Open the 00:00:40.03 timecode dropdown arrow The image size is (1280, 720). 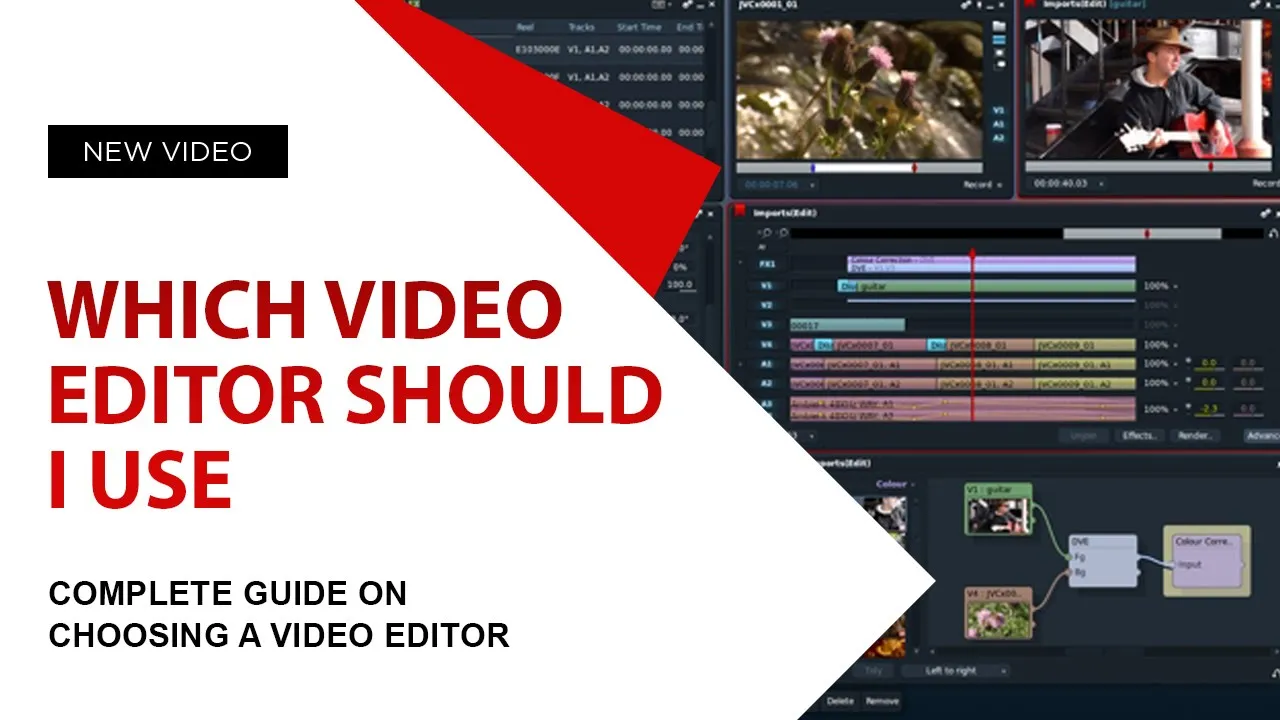click(1100, 183)
